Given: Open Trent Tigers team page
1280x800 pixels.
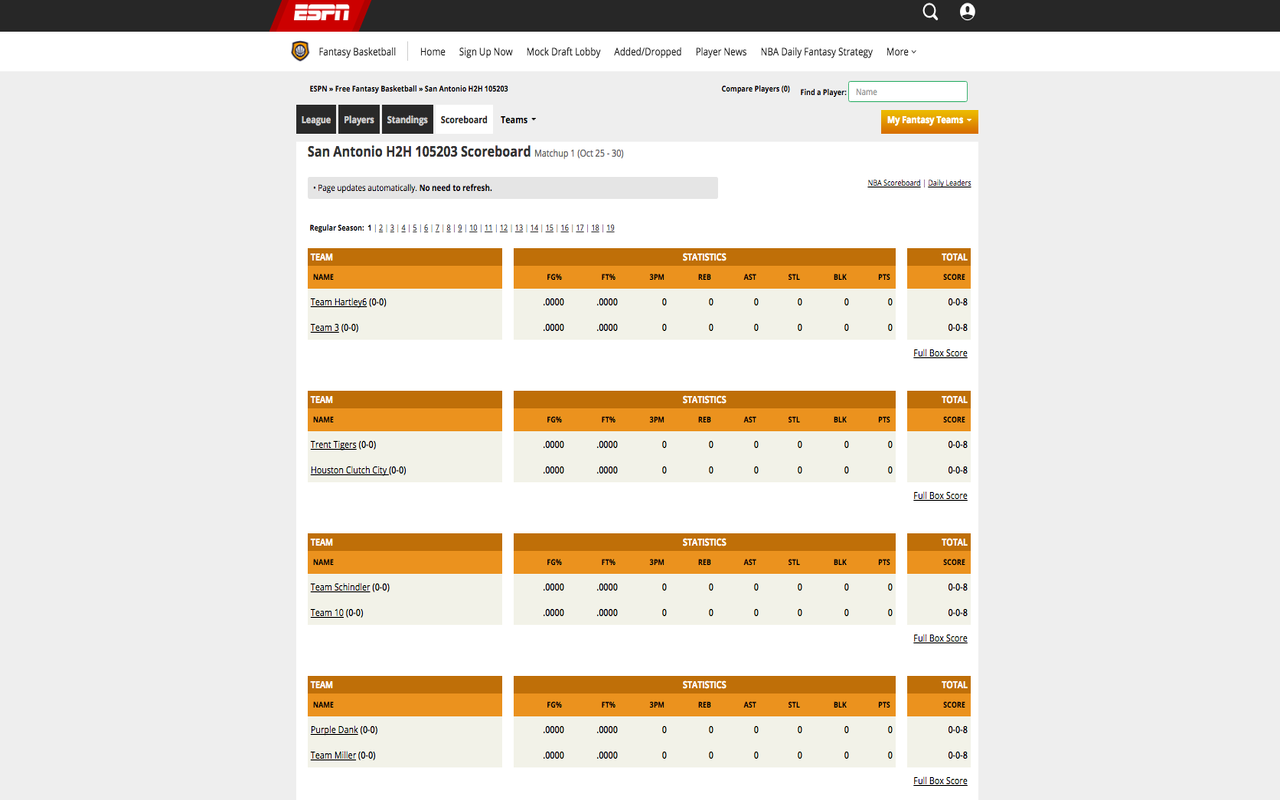Looking at the screenshot, I should point(333,445).
